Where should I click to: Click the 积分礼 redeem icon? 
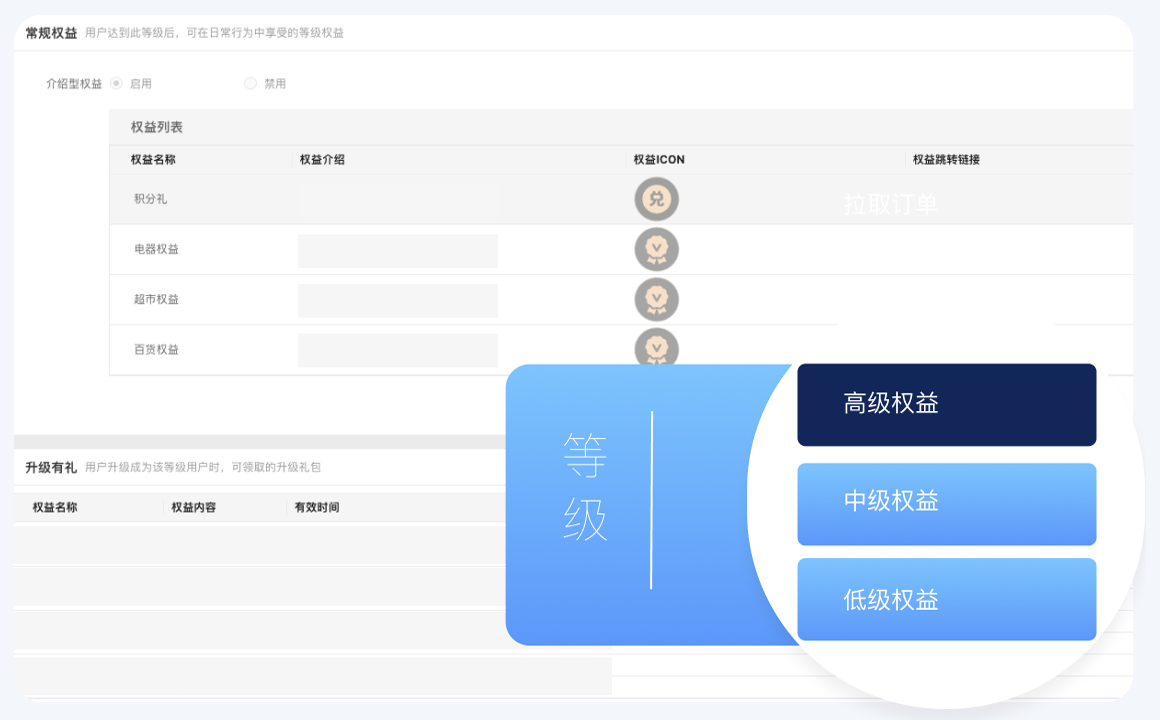pyautogui.click(x=656, y=199)
